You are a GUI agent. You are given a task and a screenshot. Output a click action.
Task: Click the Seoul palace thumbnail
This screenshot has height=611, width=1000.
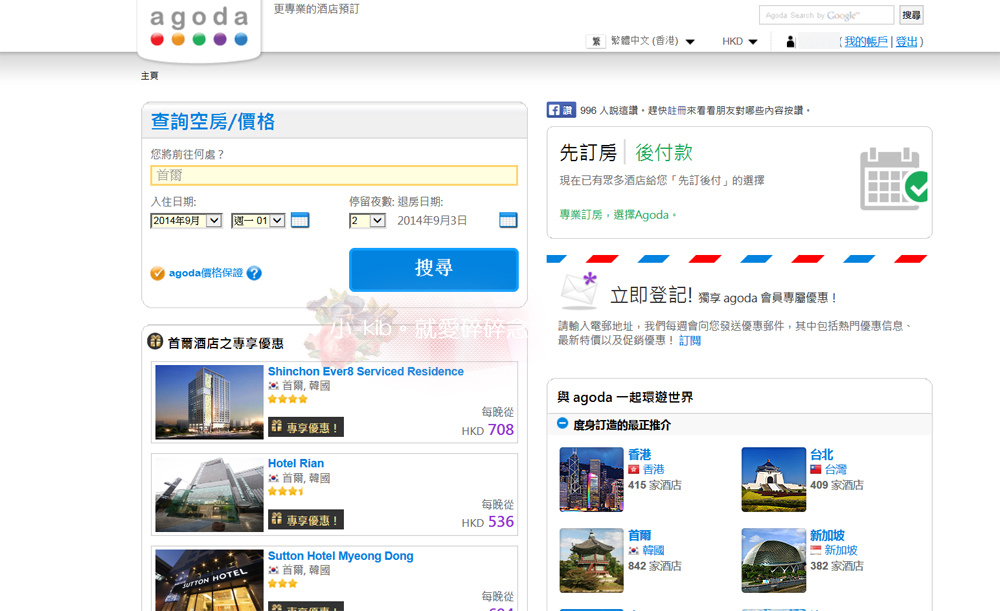point(591,561)
